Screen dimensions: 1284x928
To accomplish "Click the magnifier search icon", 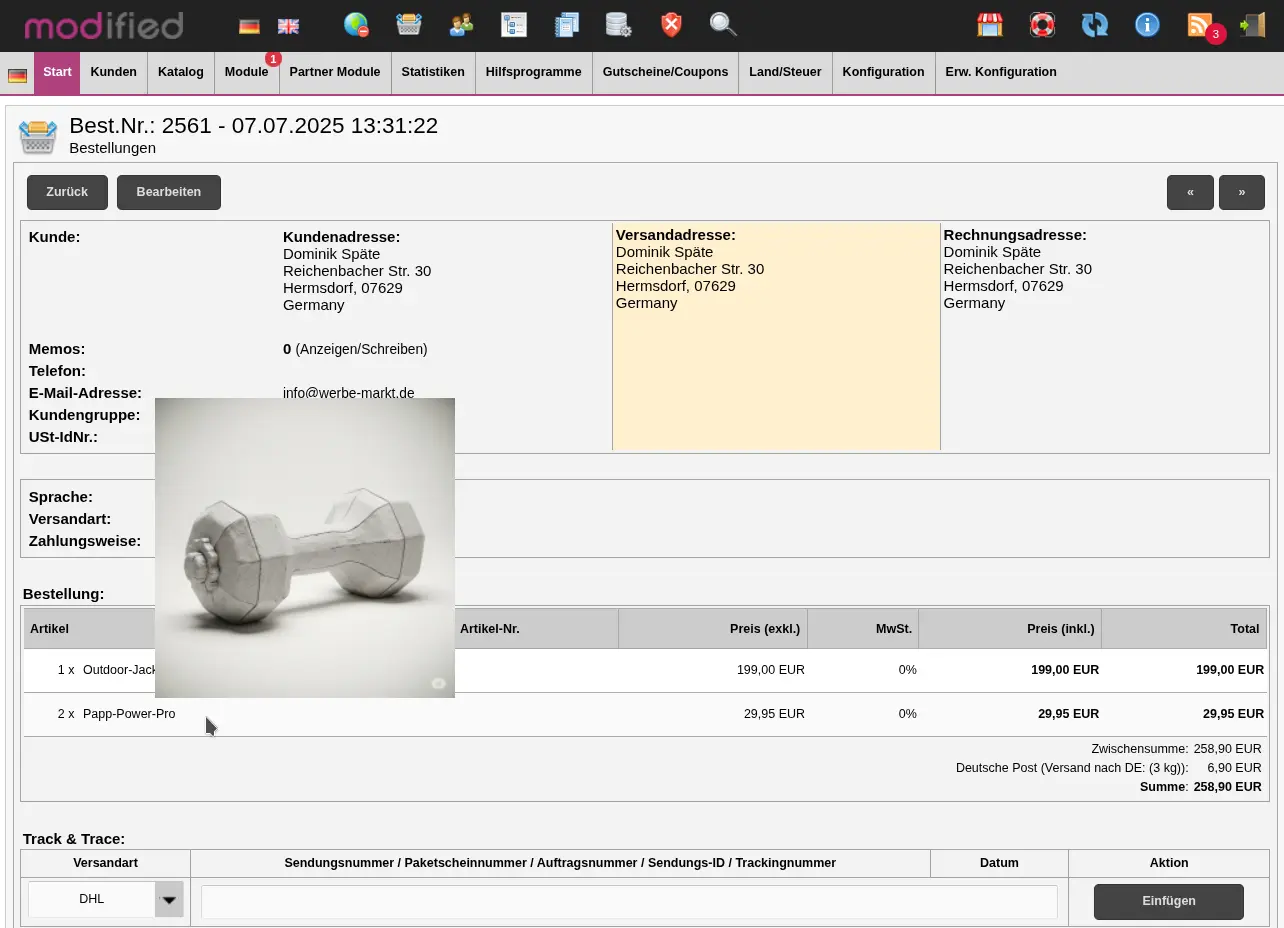I will pos(723,25).
